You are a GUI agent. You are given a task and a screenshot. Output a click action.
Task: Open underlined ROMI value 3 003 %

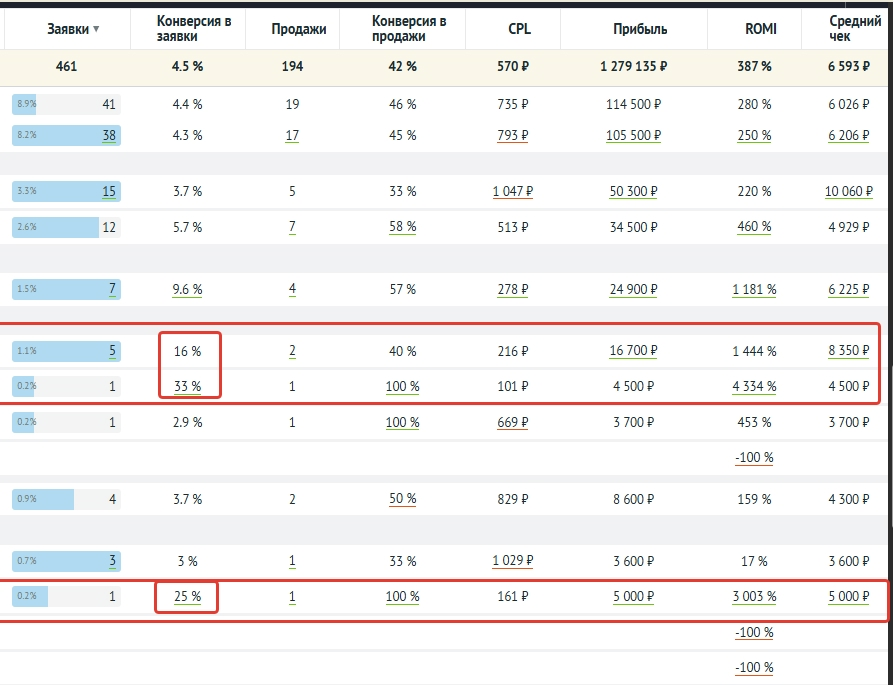754,597
